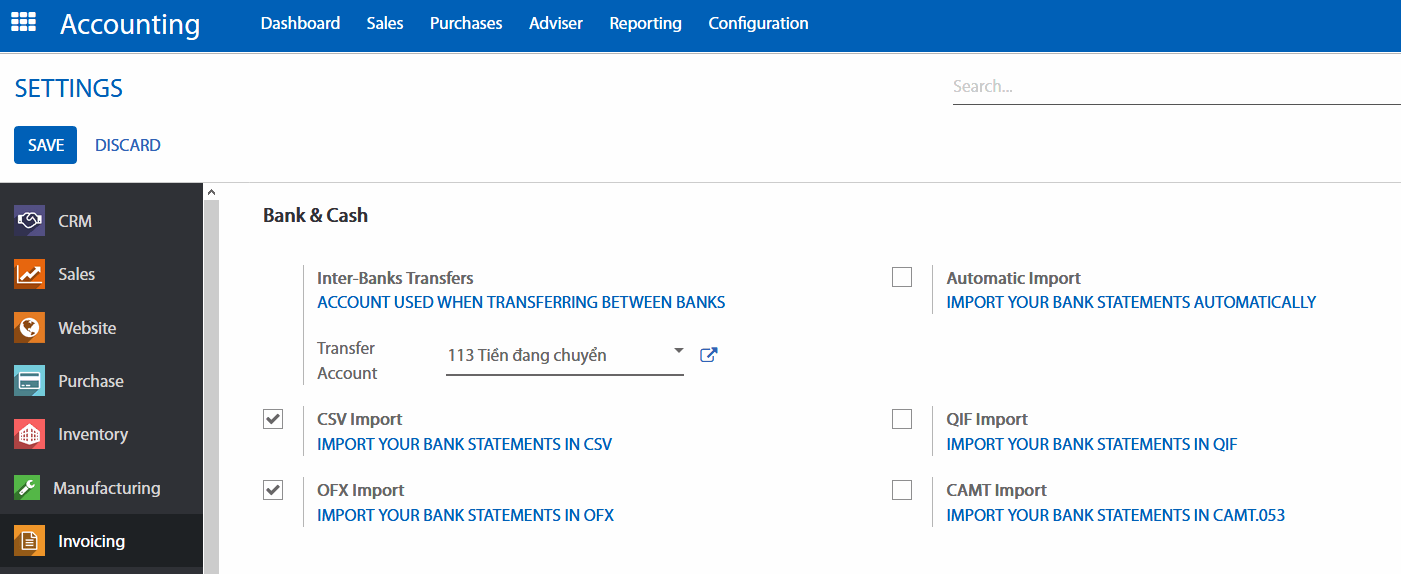The image size is (1401, 574).
Task: Click the CRM handshake icon in sidebar
Action: click(x=30, y=221)
